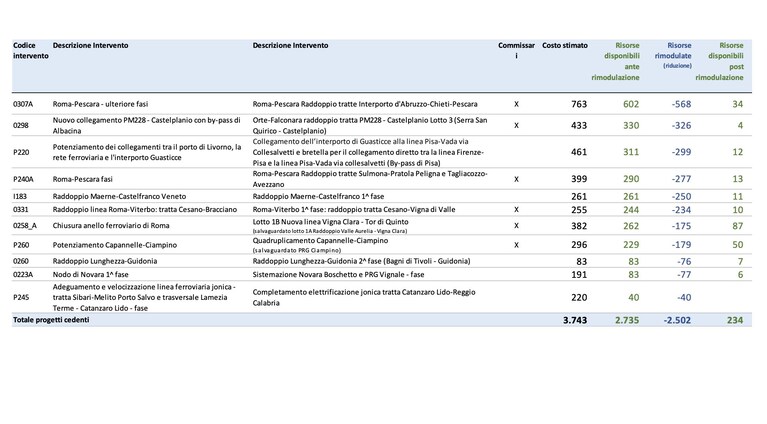Click the reduction value -568

681,104
